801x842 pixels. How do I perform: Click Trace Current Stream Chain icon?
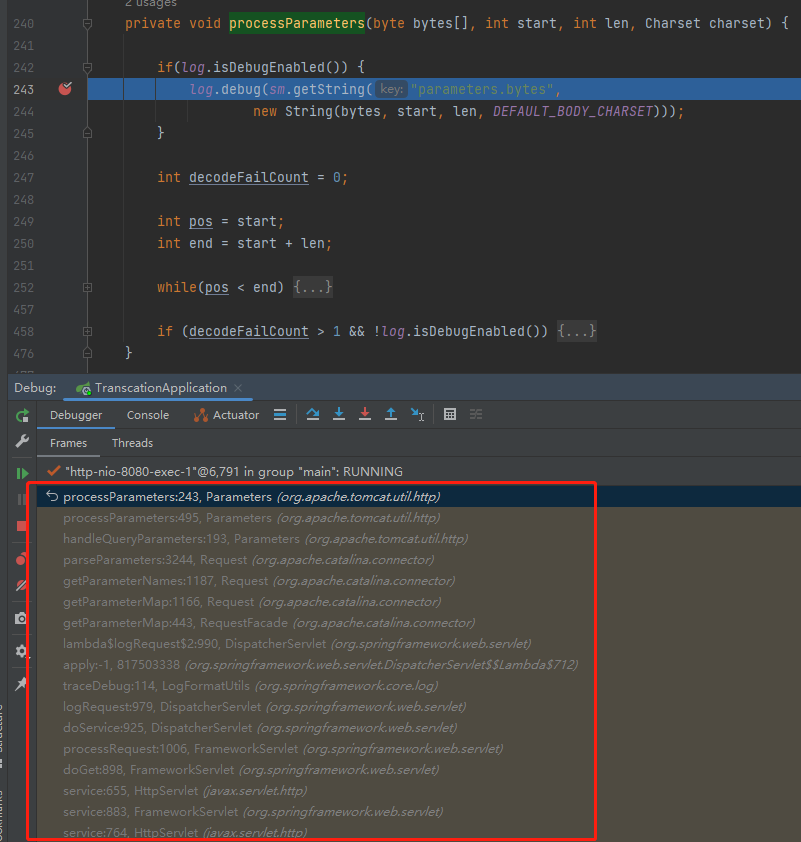click(476, 414)
